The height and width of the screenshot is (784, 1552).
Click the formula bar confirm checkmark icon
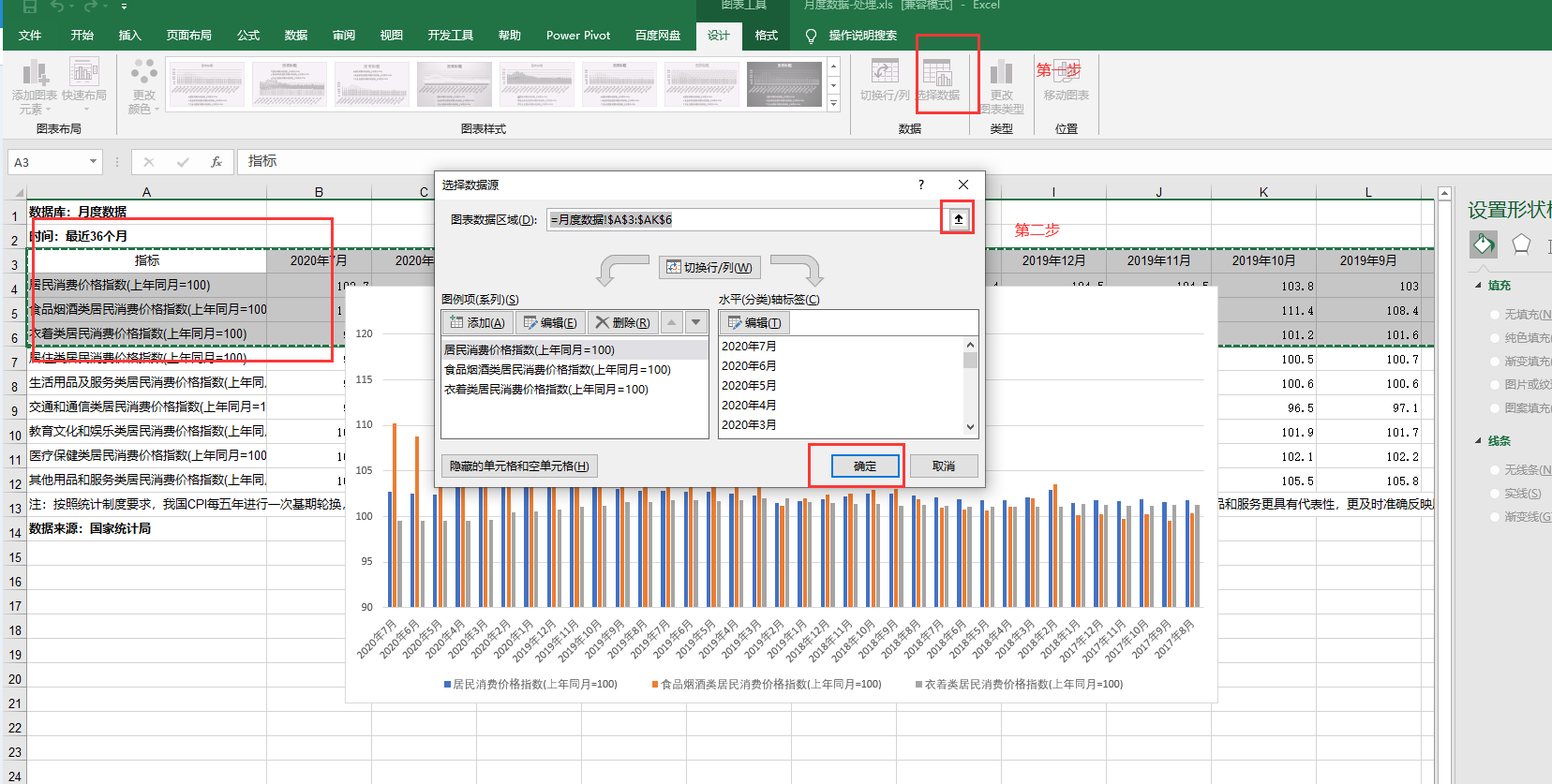(183, 162)
